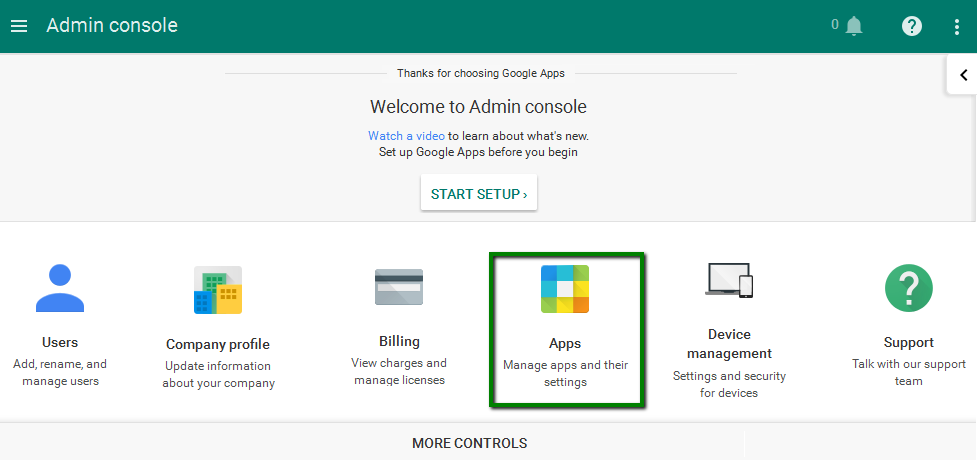Click the Admin console title
Viewport: 977px width, 460px height.
(x=112, y=26)
